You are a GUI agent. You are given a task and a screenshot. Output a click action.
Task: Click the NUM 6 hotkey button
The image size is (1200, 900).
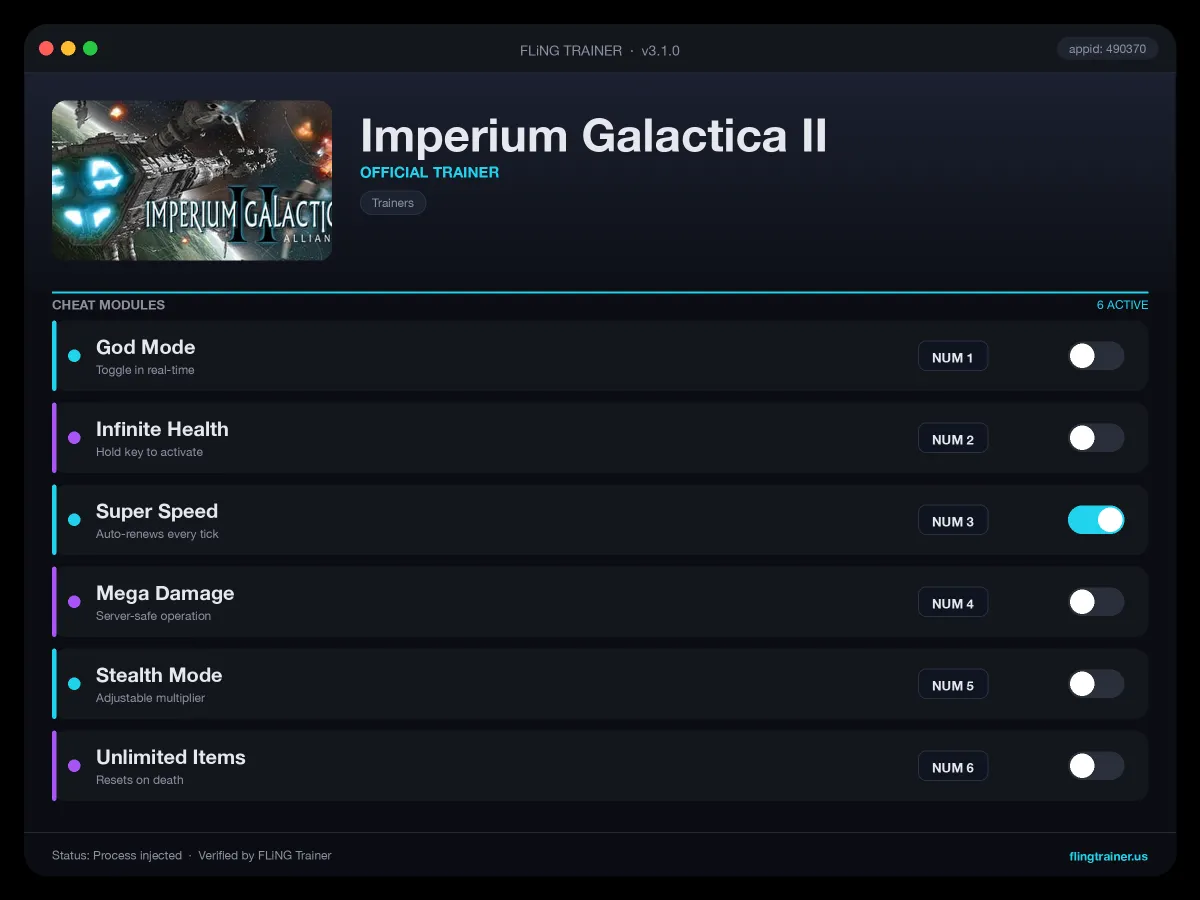tap(953, 767)
